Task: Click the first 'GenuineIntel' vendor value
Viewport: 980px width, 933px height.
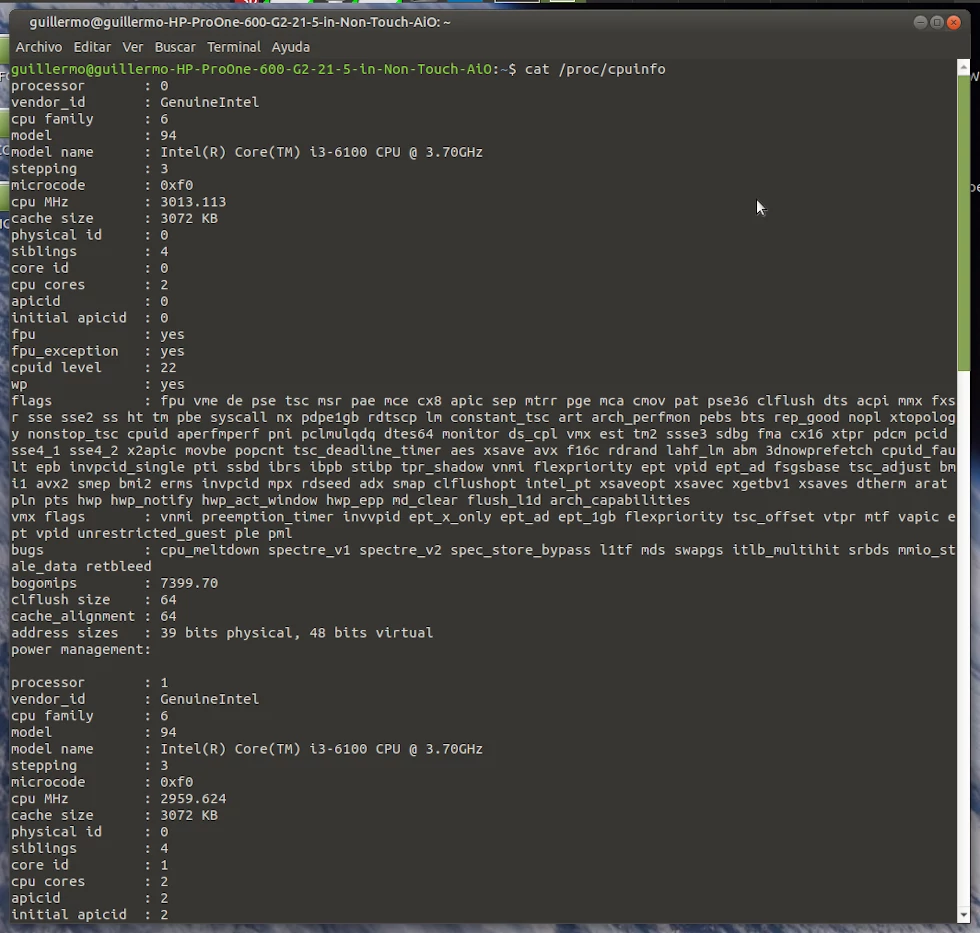Action: pyautogui.click(x=209, y=102)
